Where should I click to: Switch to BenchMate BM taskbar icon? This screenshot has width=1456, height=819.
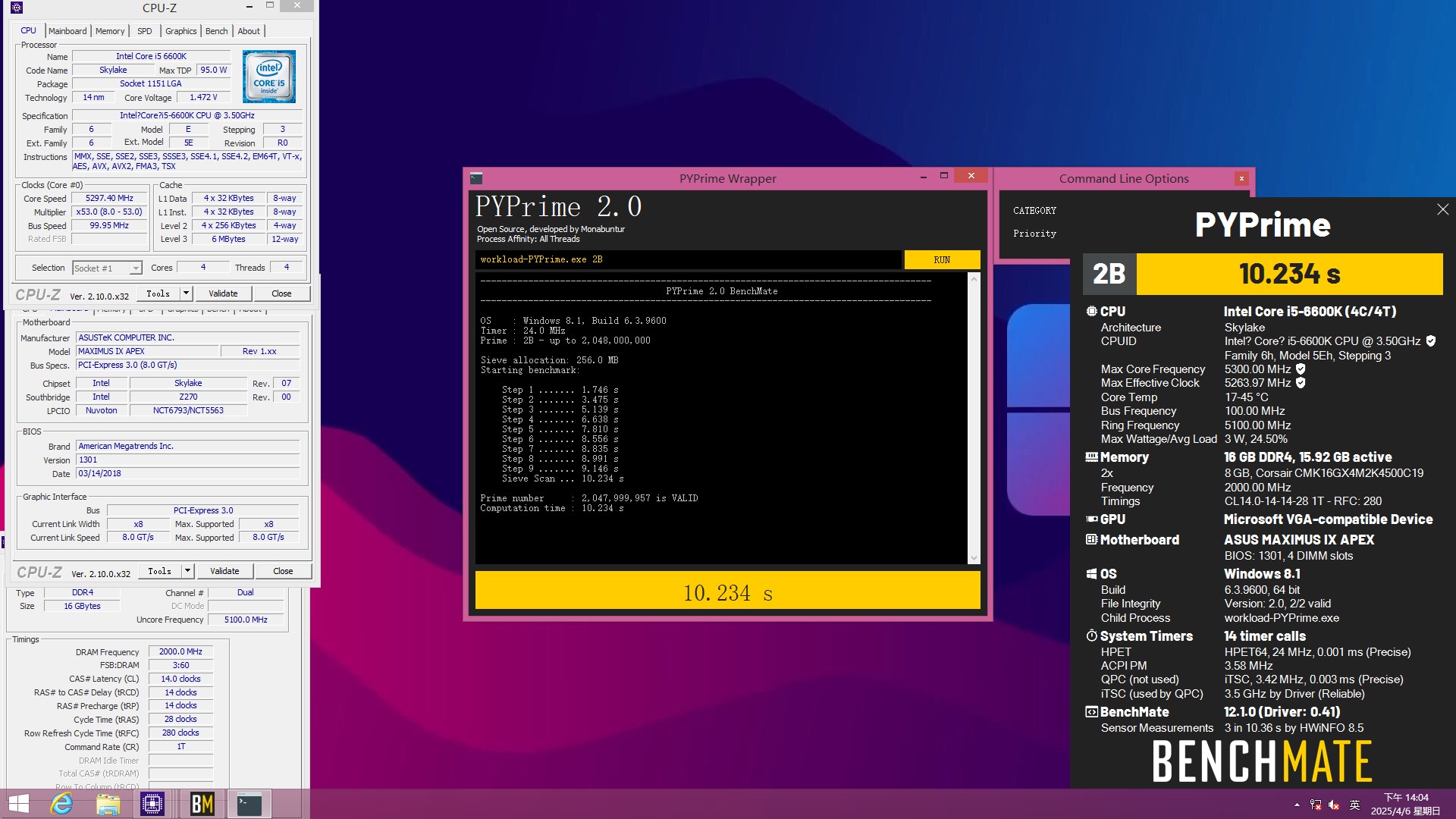[202, 804]
